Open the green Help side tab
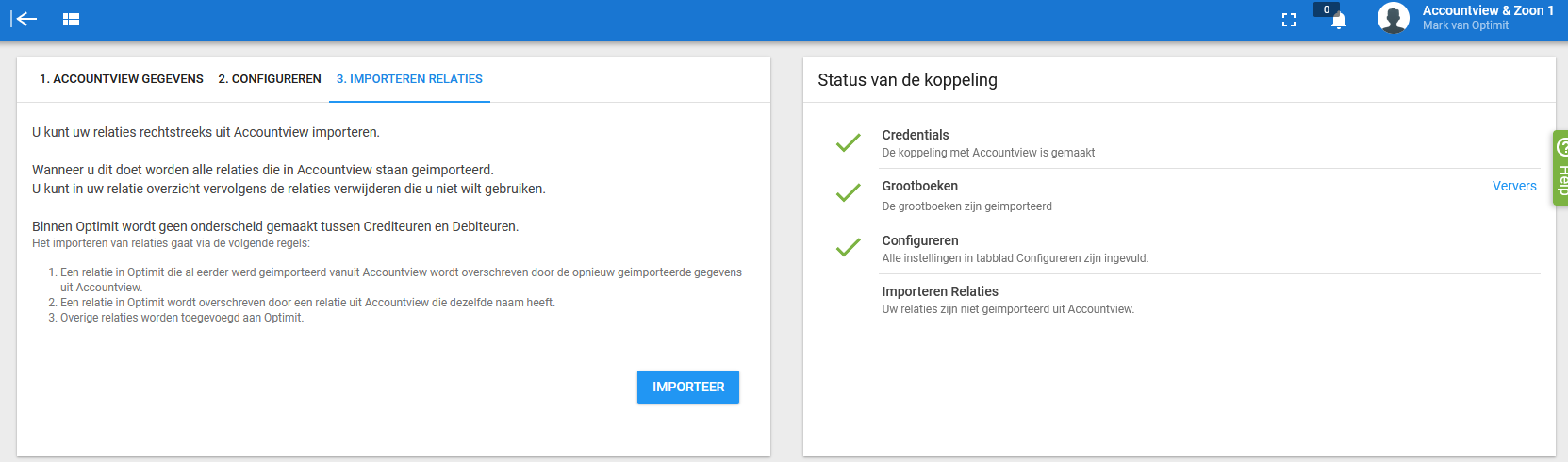Viewport: 1568px width, 462px height. [x=1560, y=168]
